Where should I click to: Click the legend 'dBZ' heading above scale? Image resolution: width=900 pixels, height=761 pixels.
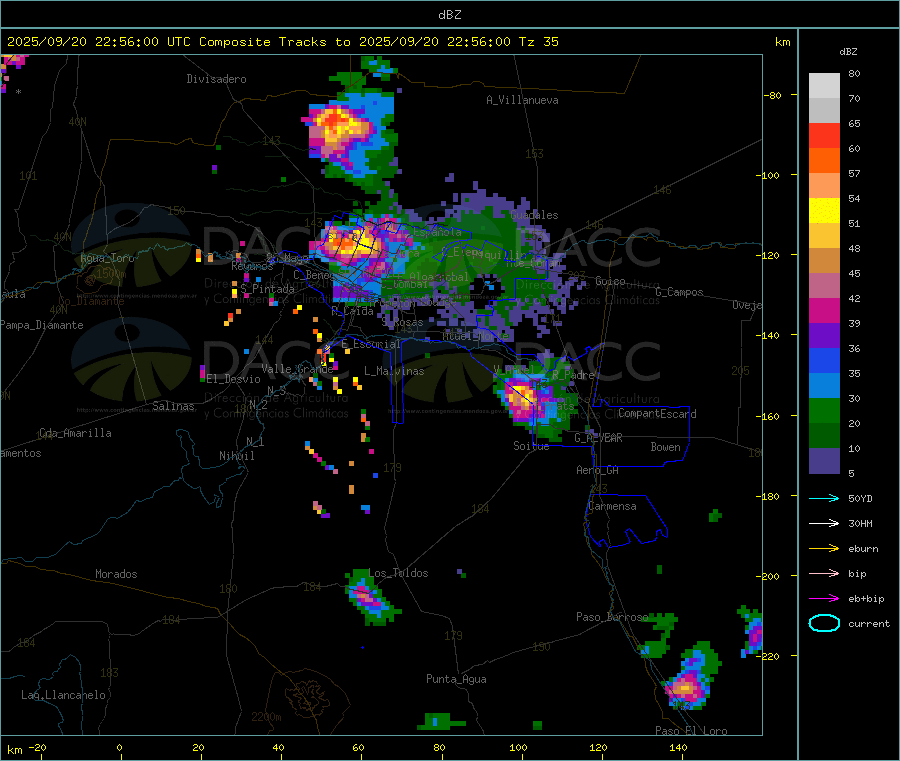click(x=848, y=52)
